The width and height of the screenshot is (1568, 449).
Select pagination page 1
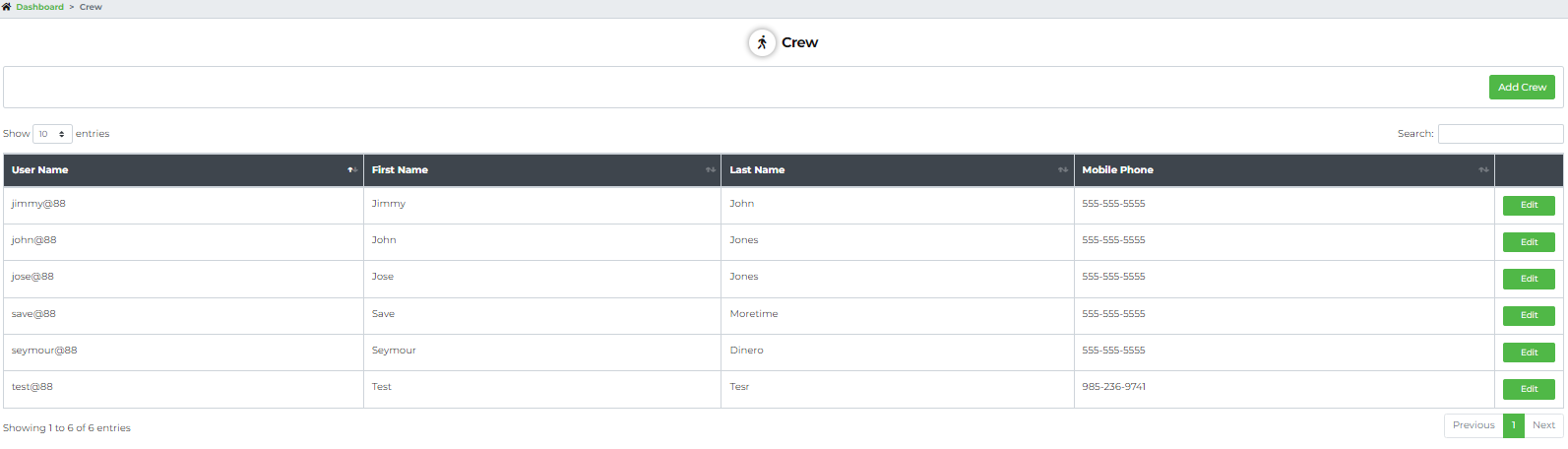[1514, 425]
